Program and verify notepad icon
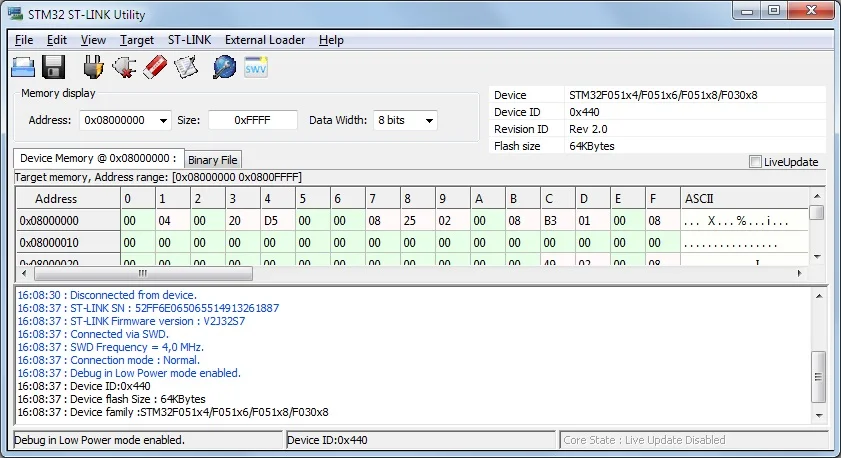Viewport: 841px width, 458px height. coord(186,68)
